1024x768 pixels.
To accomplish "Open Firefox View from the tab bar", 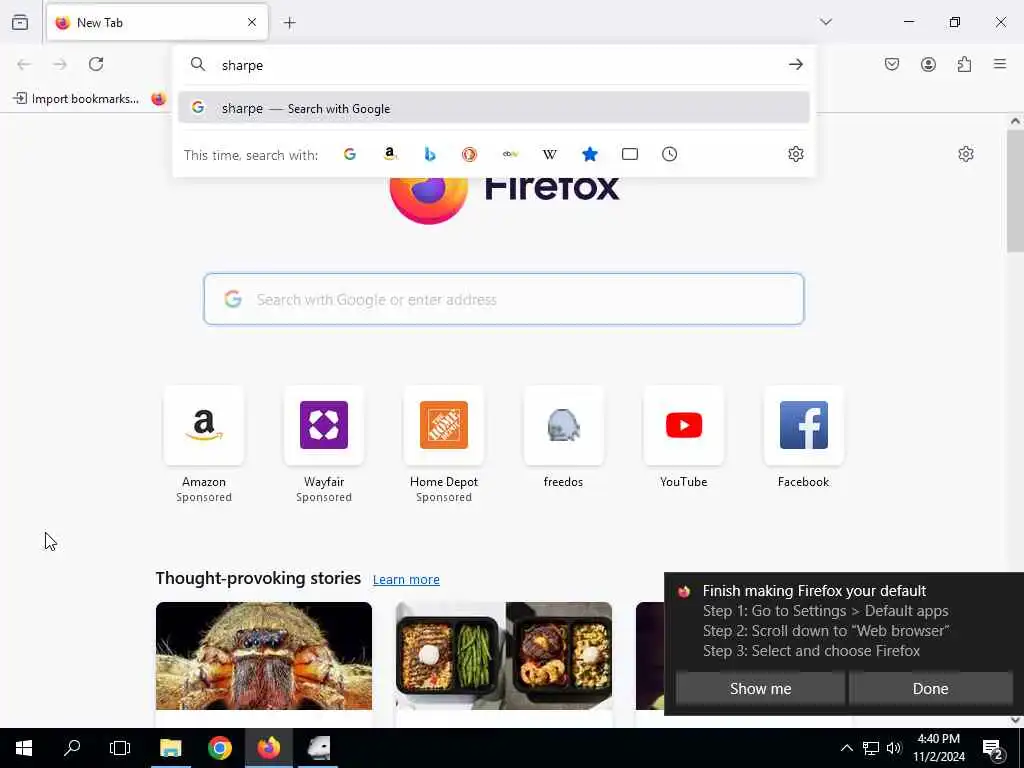I will tap(20, 23).
